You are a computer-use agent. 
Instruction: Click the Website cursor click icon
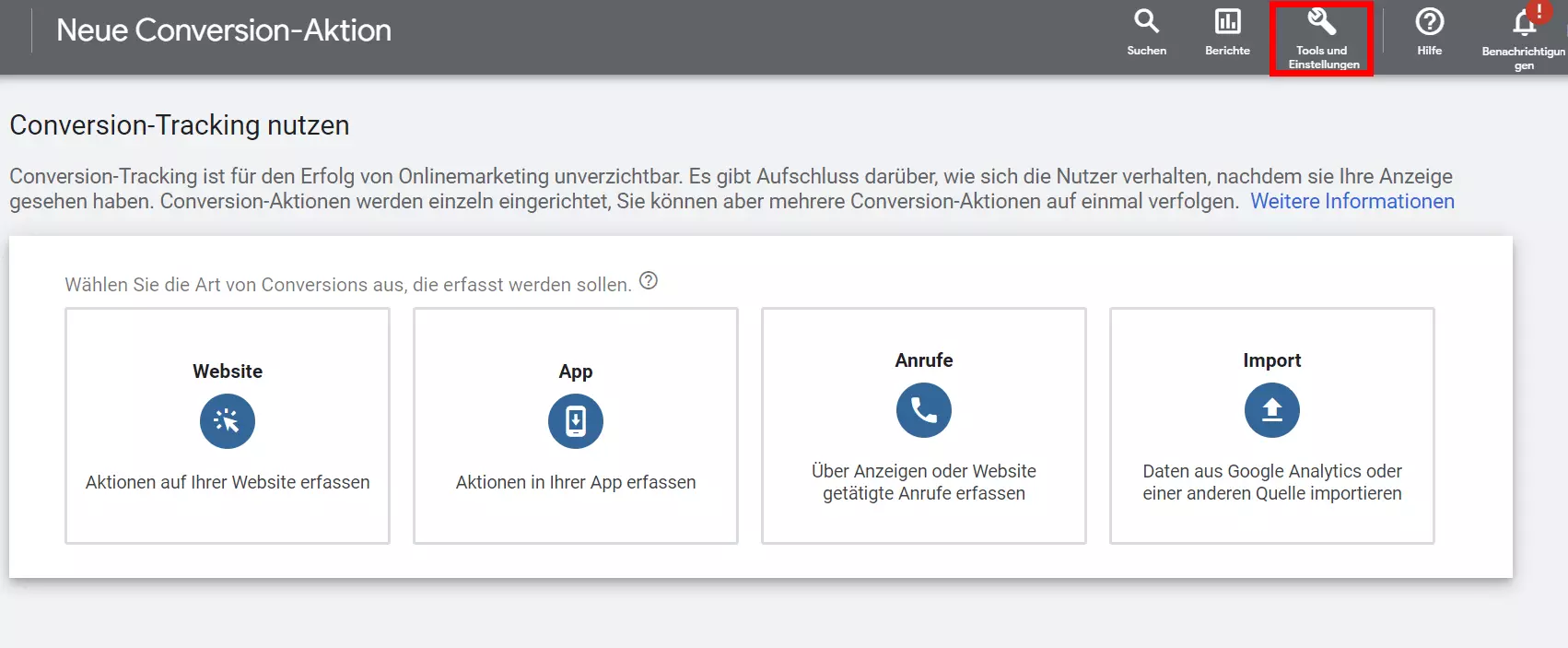coord(228,421)
